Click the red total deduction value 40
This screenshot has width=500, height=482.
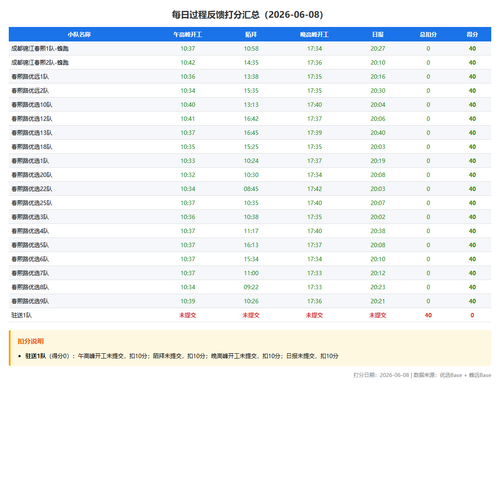[x=428, y=315]
